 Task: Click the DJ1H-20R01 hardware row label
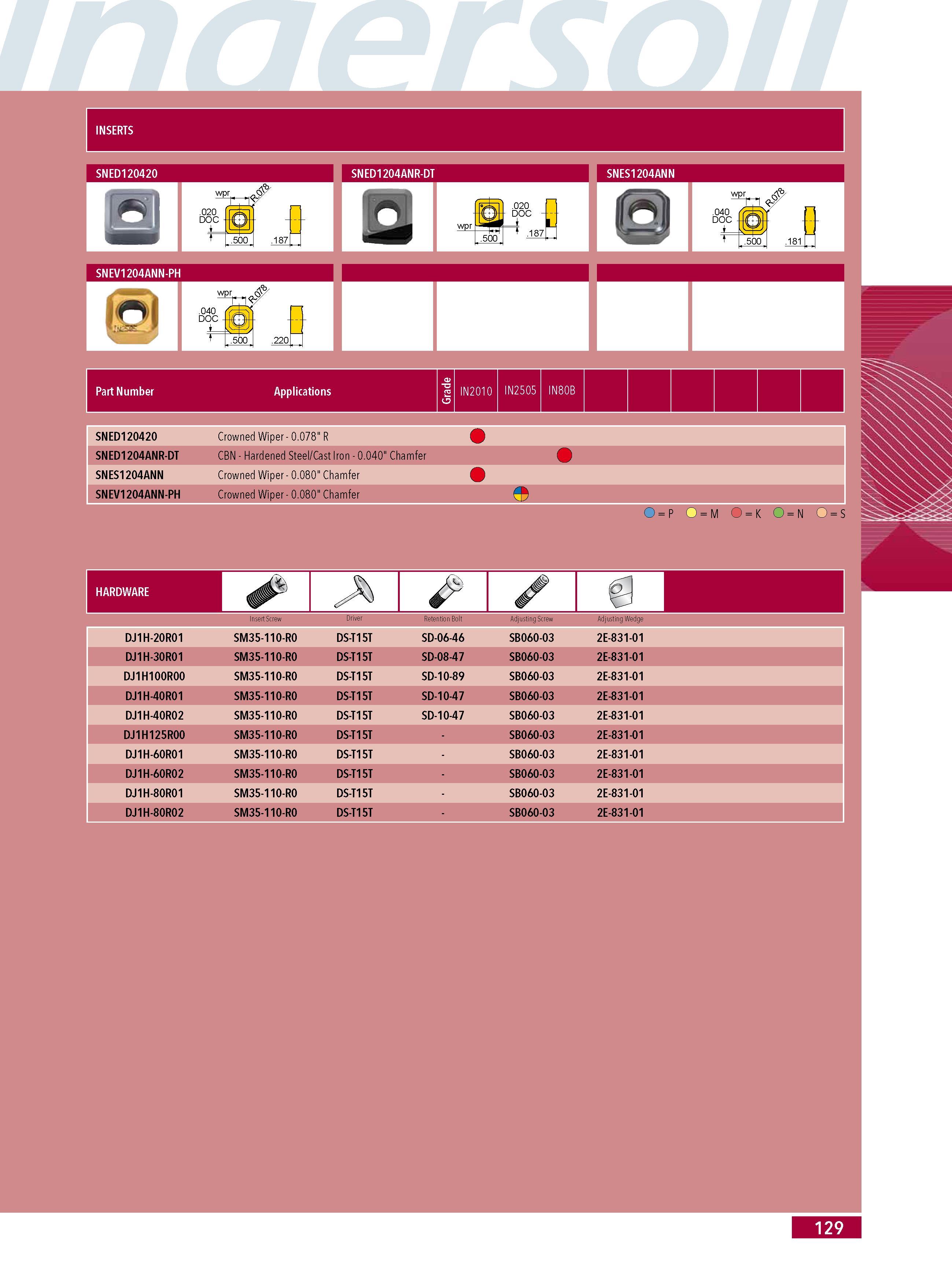(x=154, y=638)
